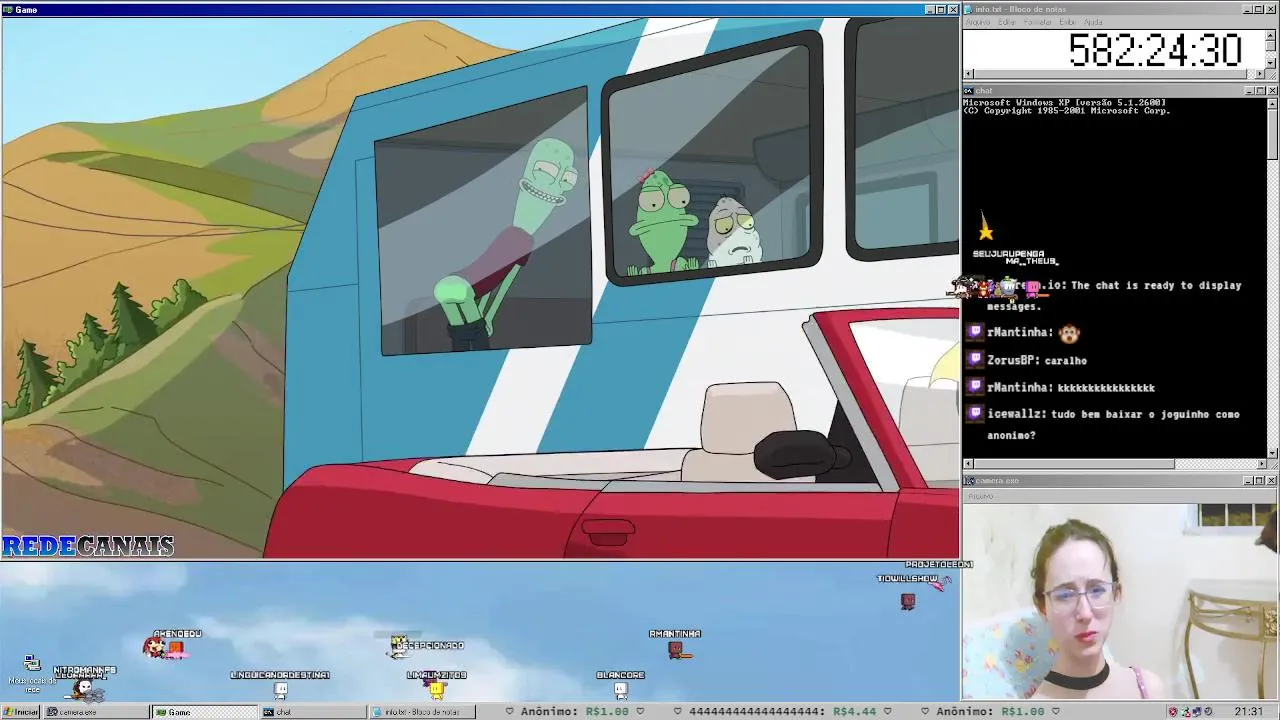Click the REDECANAIS logo in Game window

click(88, 546)
